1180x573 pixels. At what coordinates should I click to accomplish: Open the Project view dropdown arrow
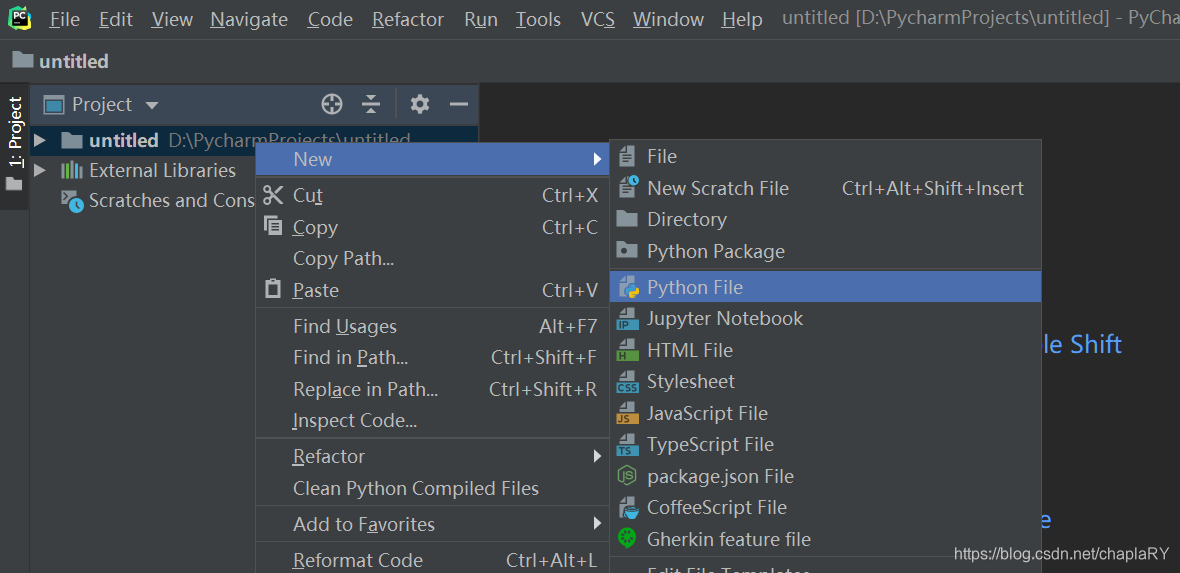pos(151,105)
